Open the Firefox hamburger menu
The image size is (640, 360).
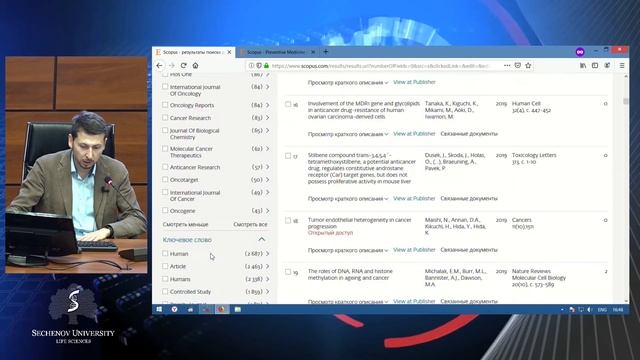coord(622,65)
